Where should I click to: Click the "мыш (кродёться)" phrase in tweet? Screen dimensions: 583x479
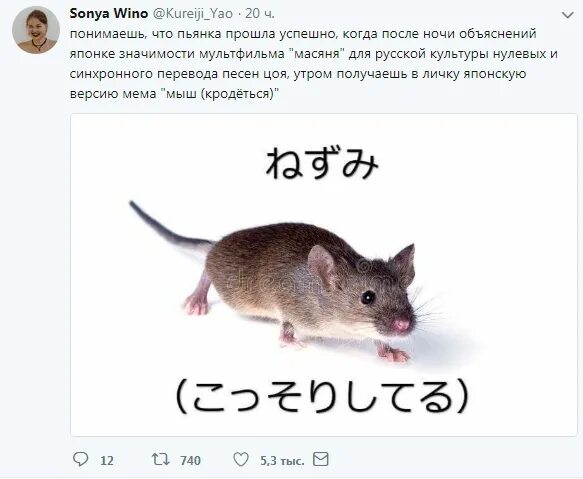[x=220, y=94]
